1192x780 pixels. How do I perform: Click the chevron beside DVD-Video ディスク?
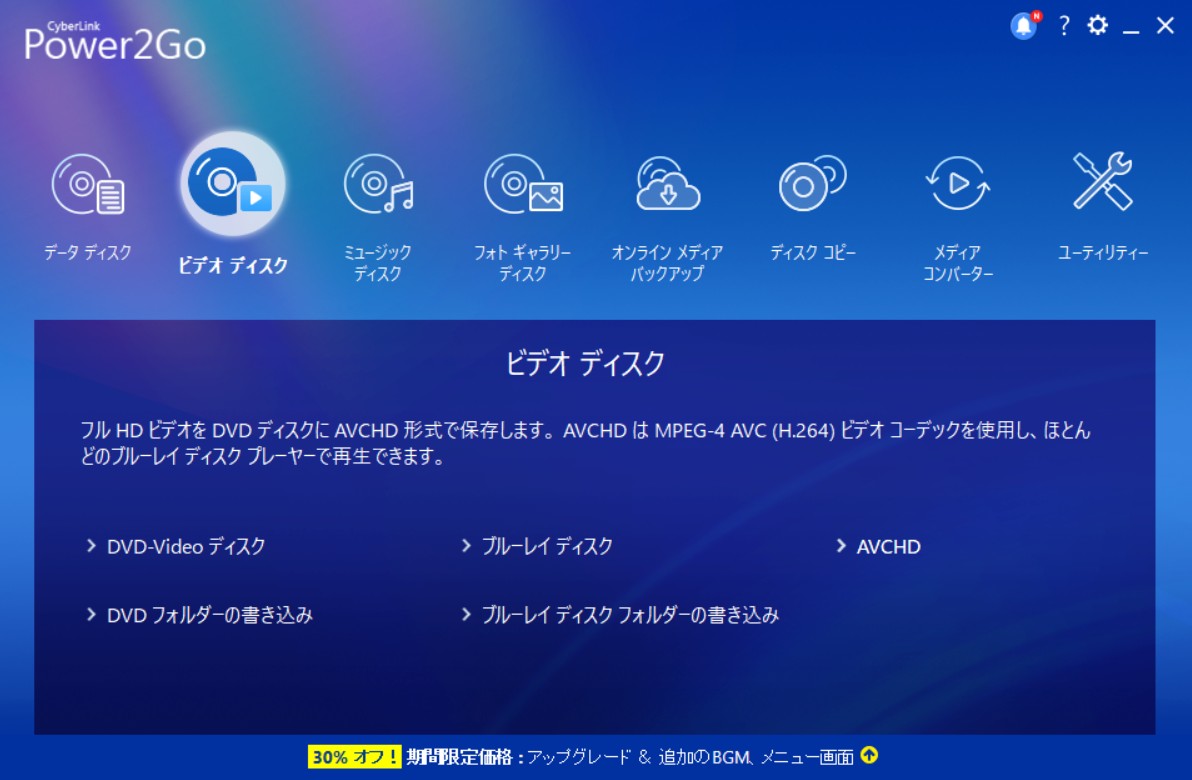(x=91, y=546)
